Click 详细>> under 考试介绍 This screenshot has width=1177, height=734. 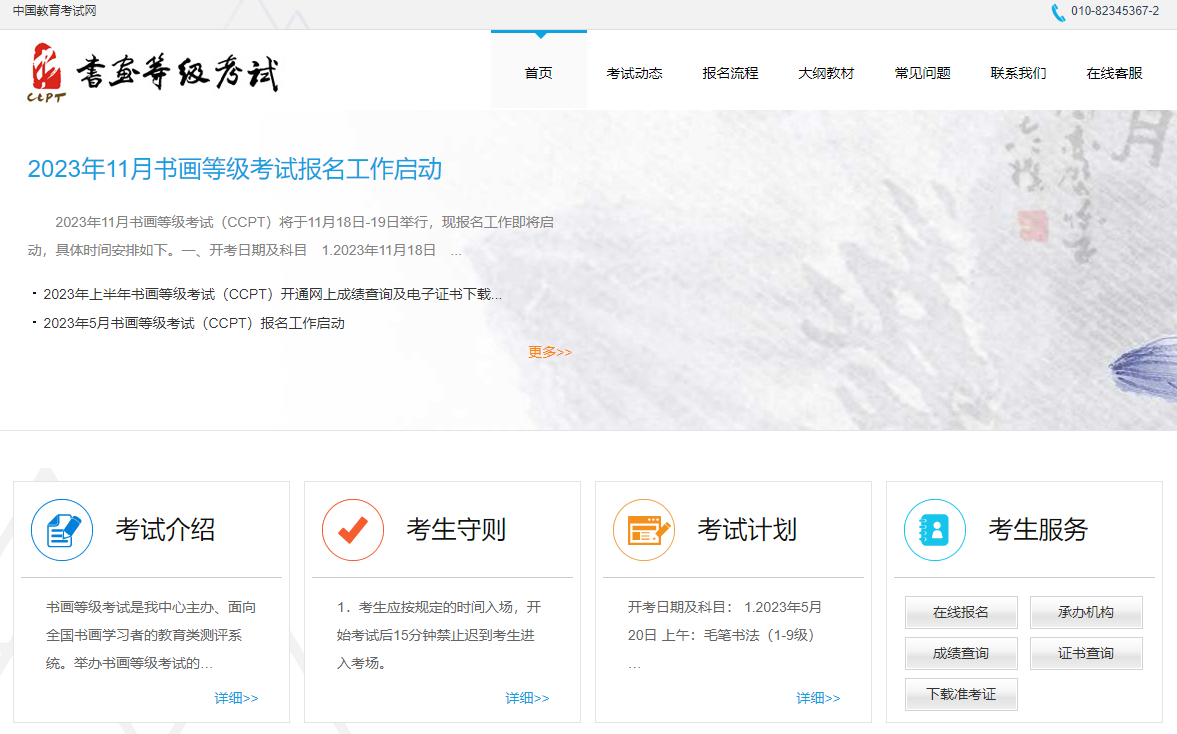236,698
